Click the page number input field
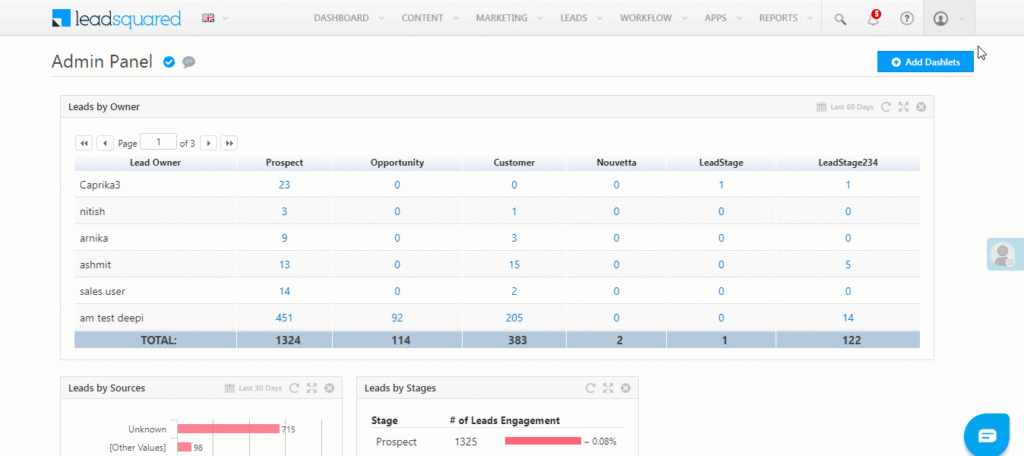The height and width of the screenshot is (456, 1024). pos(159,142)
